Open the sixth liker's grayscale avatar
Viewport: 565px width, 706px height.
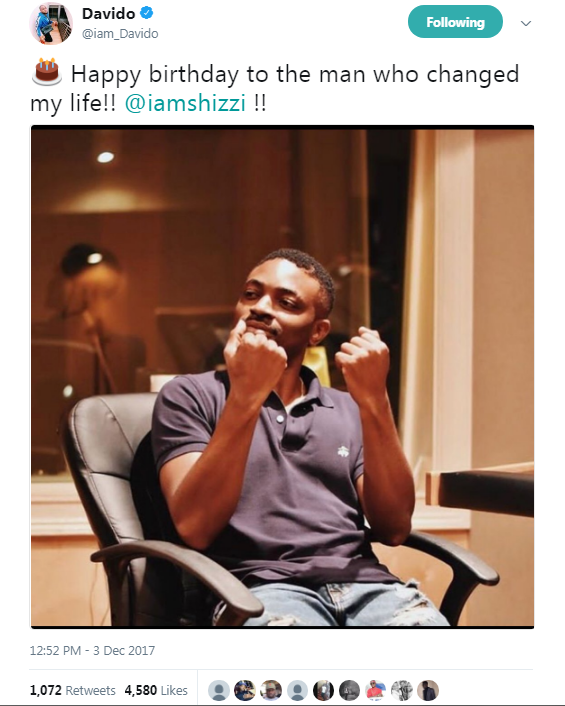(x=349, y=690)
